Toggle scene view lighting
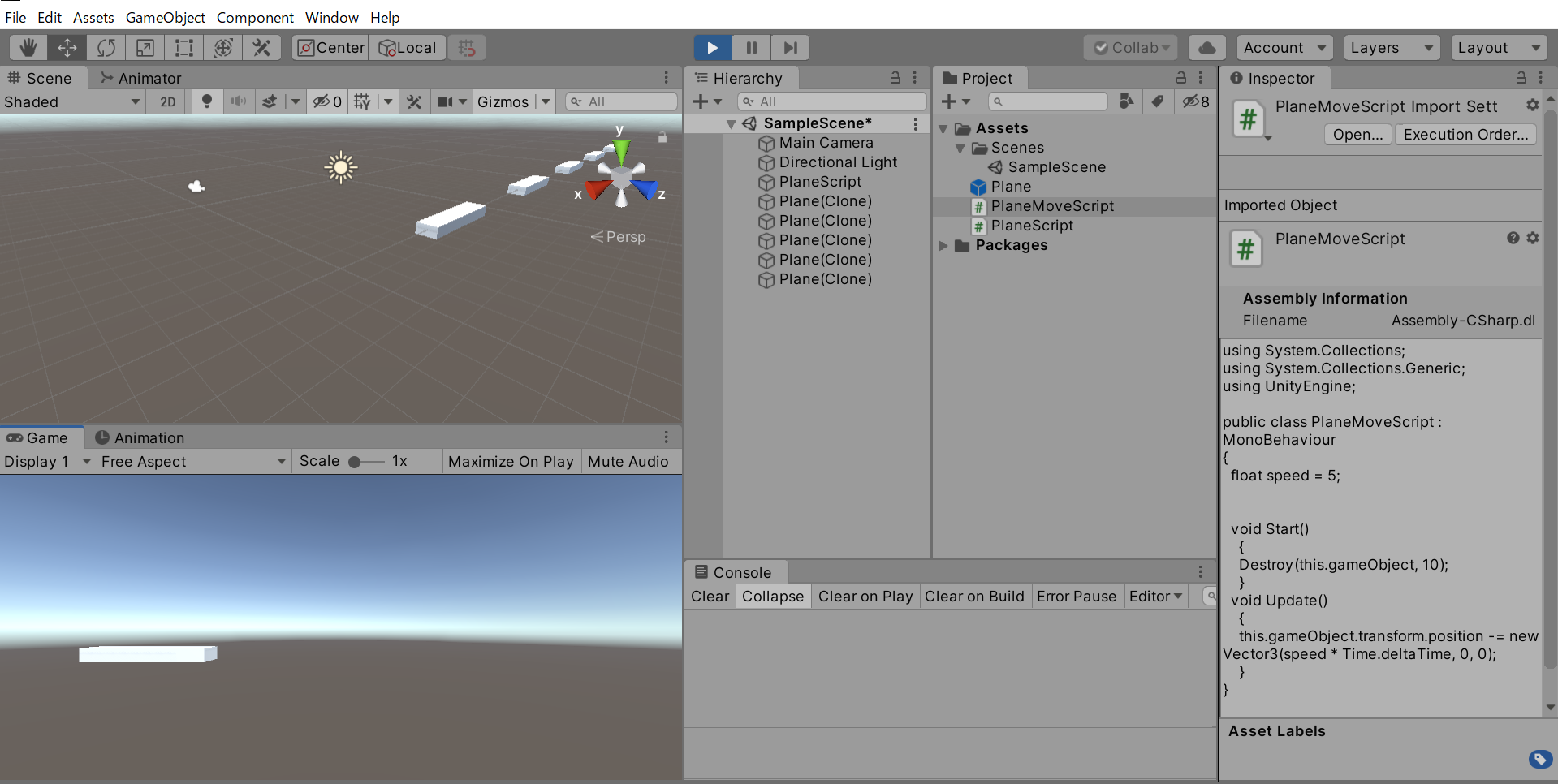This screenshot has width=1558, height=784. tap(207, 101)
